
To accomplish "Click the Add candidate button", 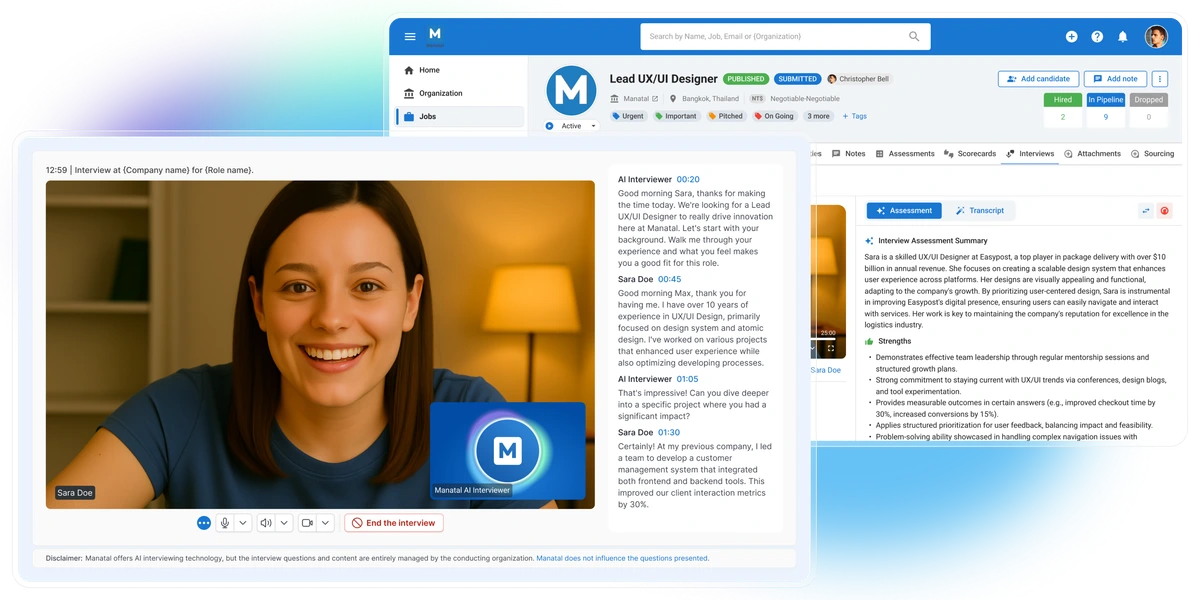I will 1038,79.
